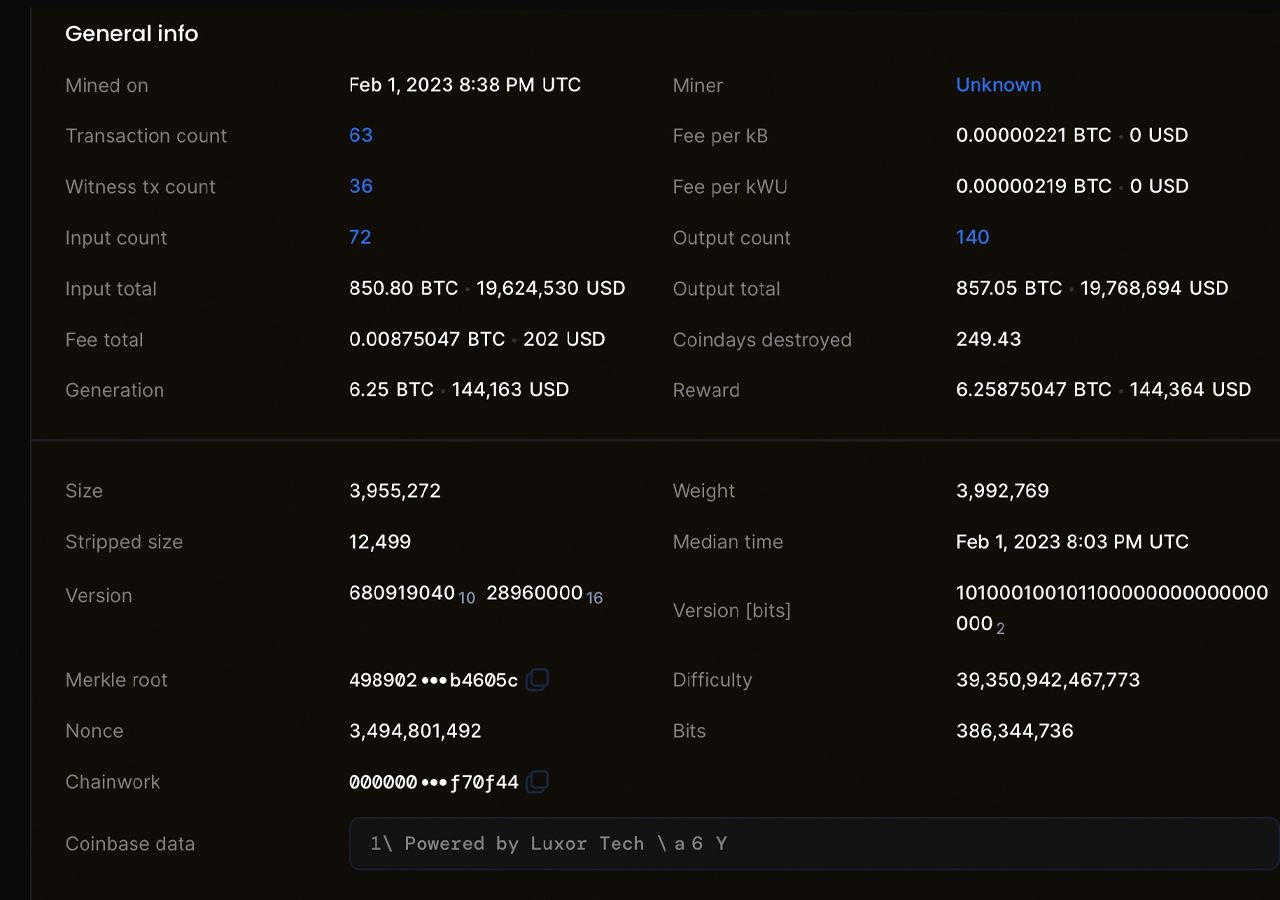Click the Merkle root hash text
Image resolution: width=1280 pixels, height=900 pixels.
pos(434,680)
